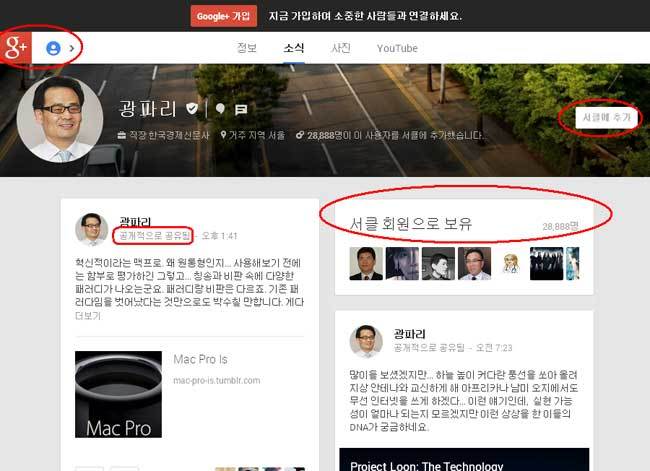Open the Mac Pro Is link title
The height and width of the screenshot is (471, 650).
coord(200,359)
